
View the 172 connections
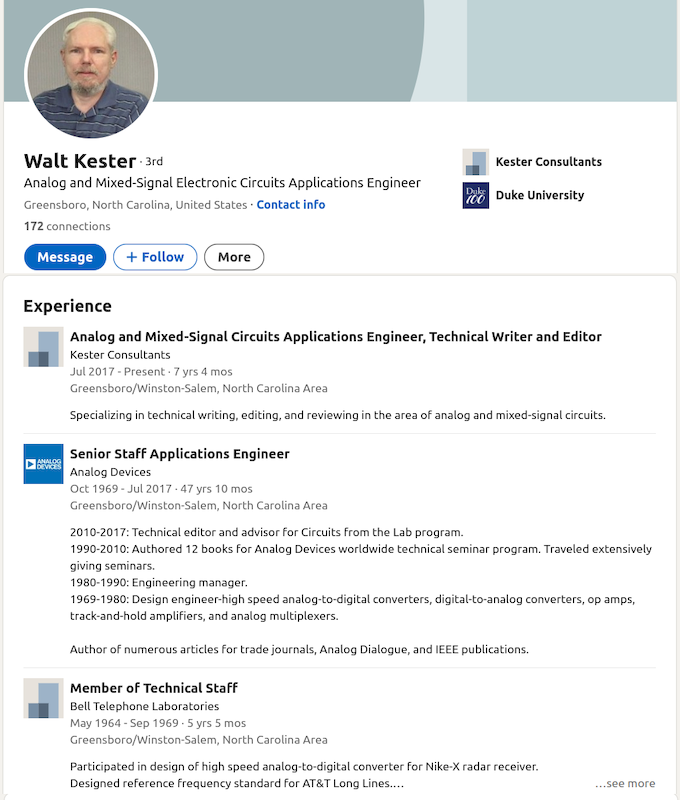tap(67, 227)
